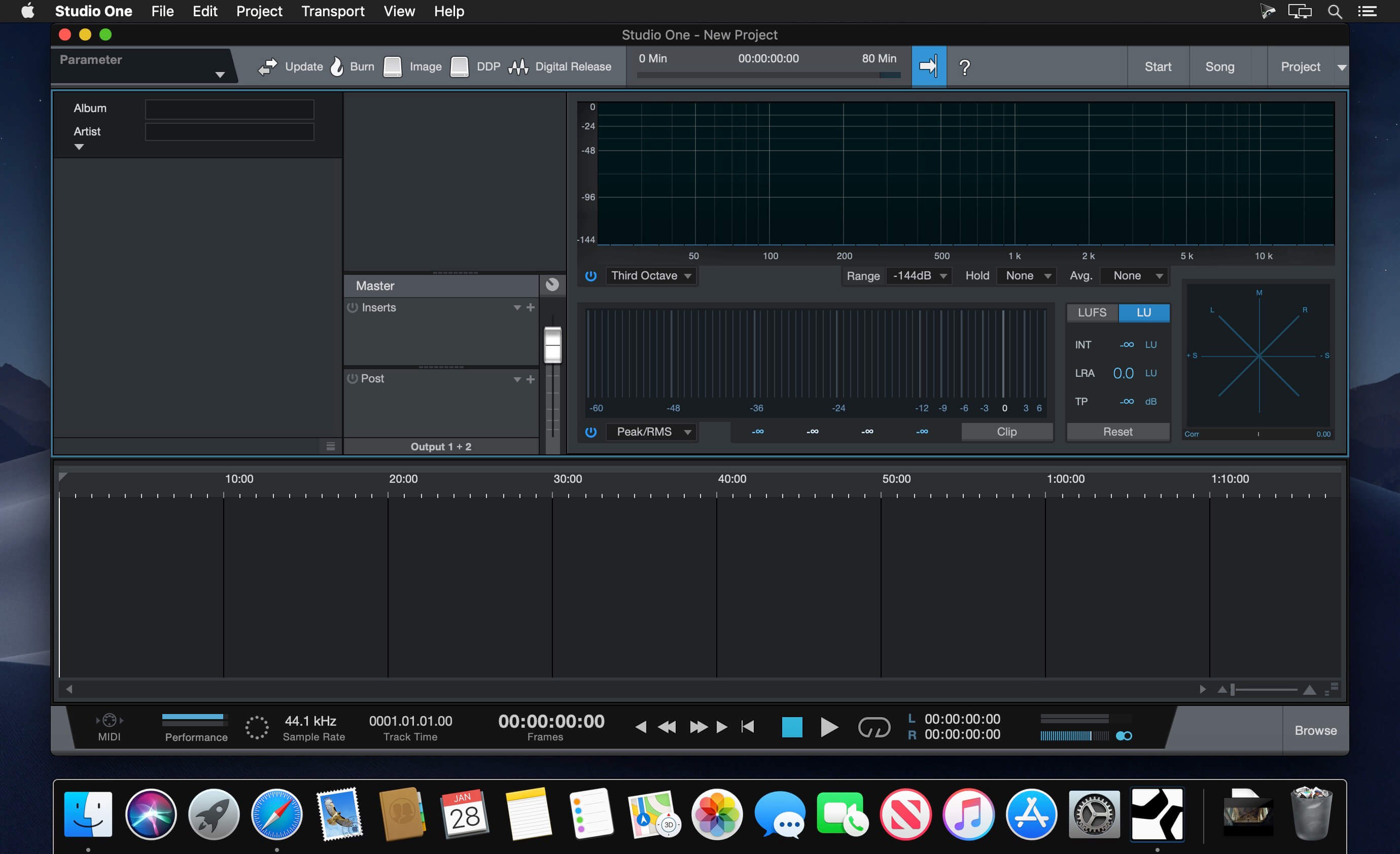Toggle the spectrum analyzer power button
1400x854 pixels.
pos(591,275)
